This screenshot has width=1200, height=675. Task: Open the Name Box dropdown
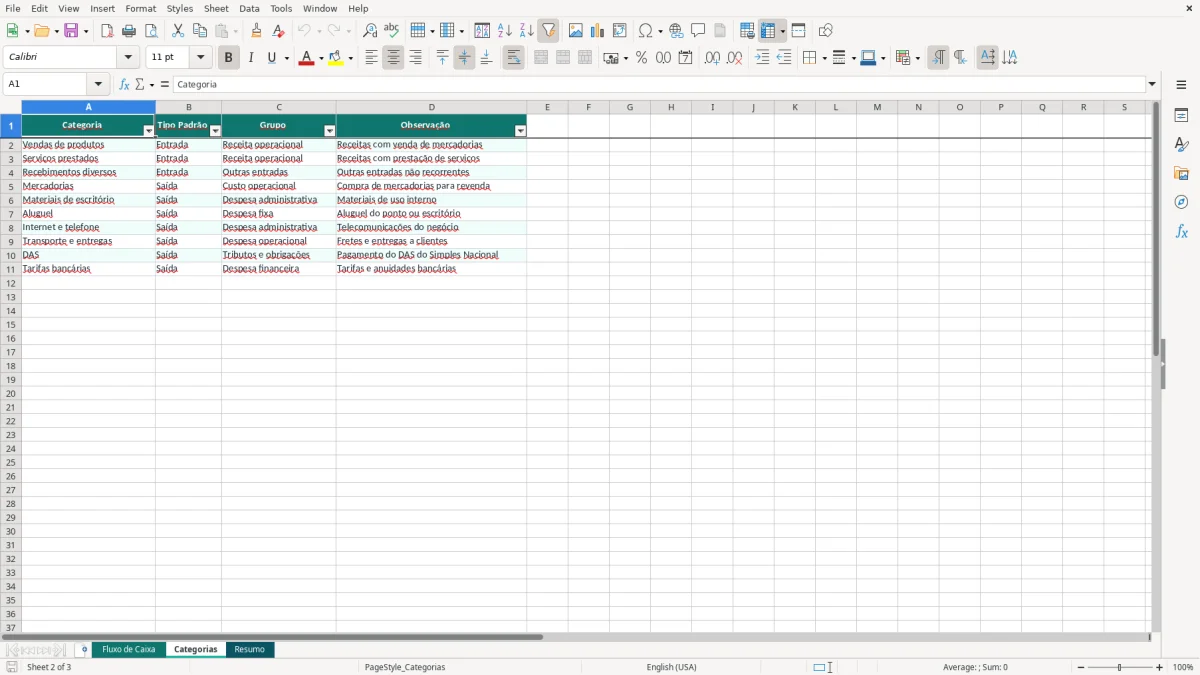97,85
